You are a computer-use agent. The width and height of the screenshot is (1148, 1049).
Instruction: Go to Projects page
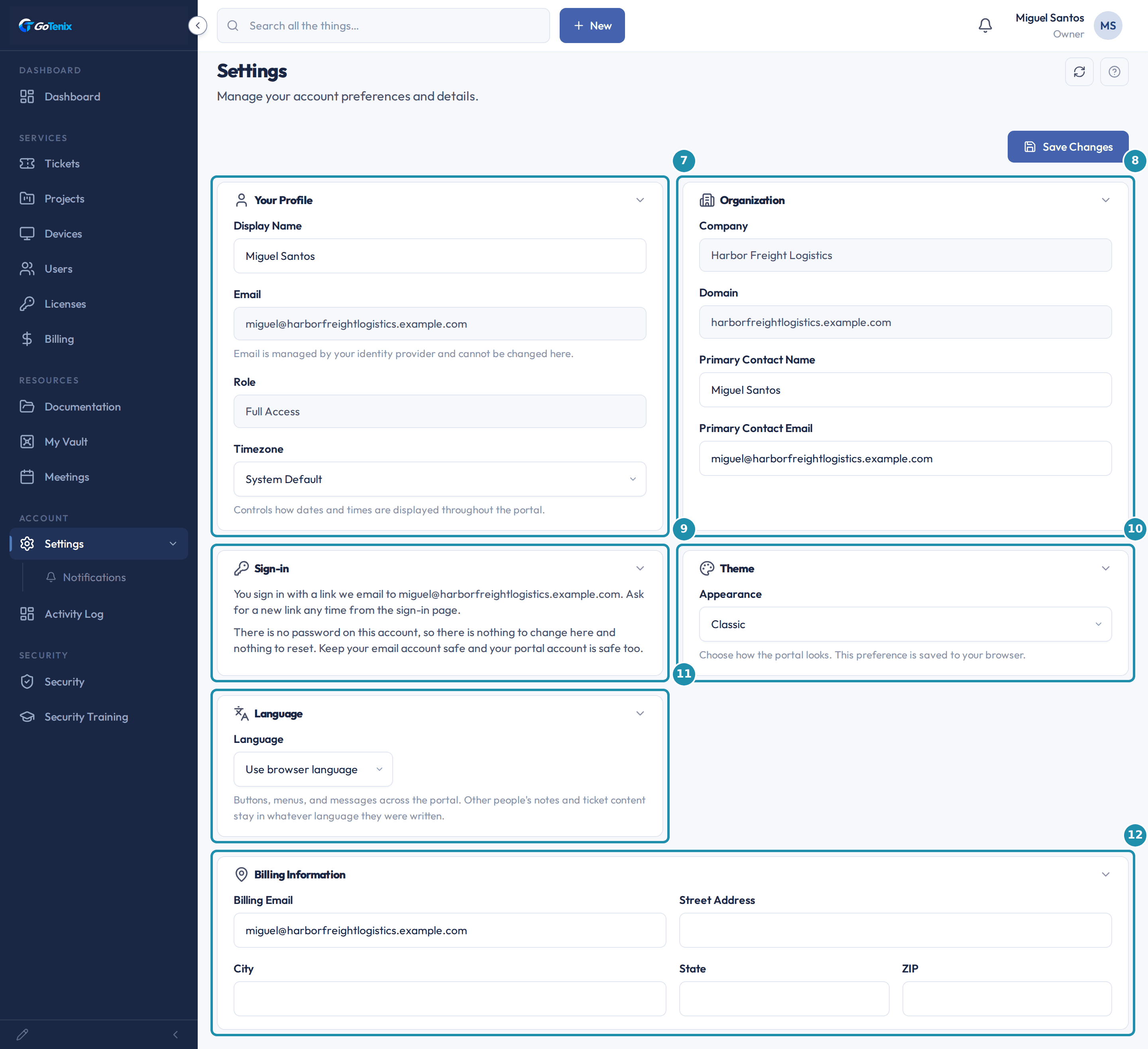click(x=98, y=199)
